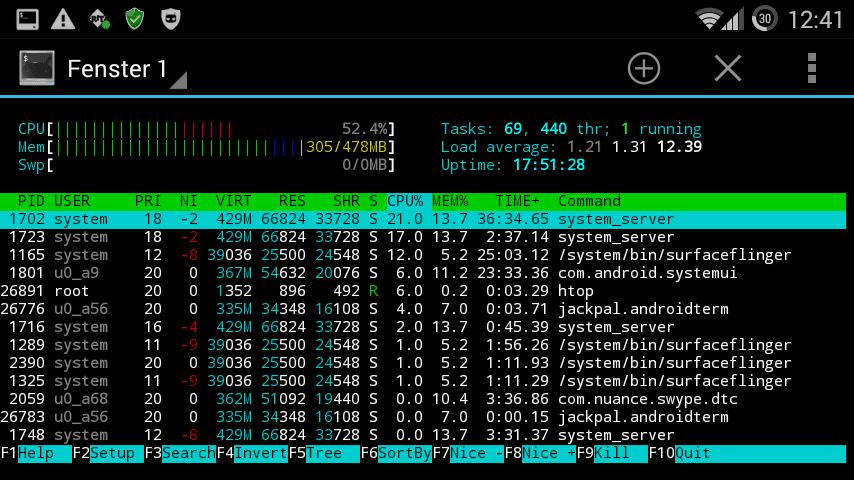Click the Fenster 1 window title

[x=117, y=69]
